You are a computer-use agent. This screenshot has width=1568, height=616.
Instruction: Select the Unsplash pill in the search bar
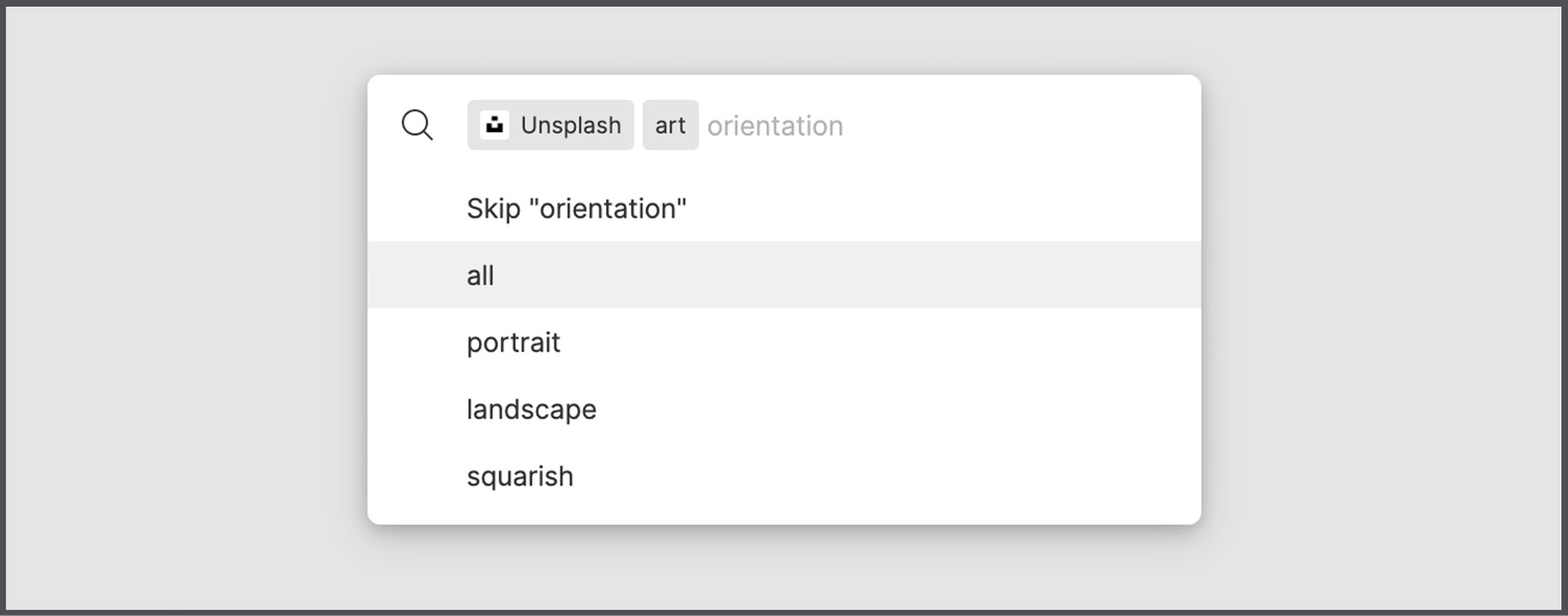point(550,125)
